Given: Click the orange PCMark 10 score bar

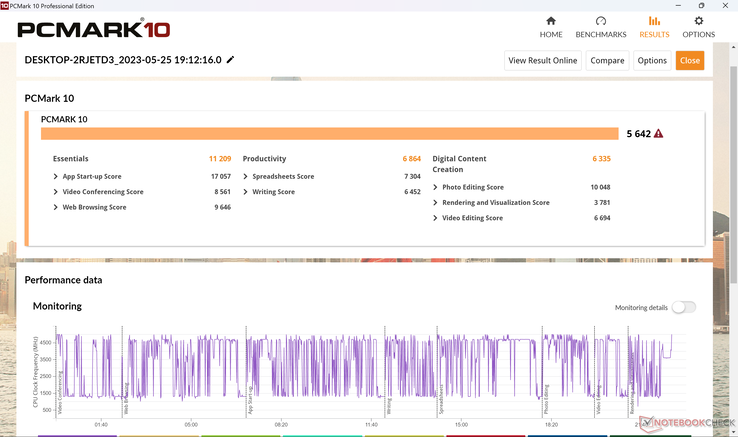Looking at the screenshot, I should (x=329, y=133).
